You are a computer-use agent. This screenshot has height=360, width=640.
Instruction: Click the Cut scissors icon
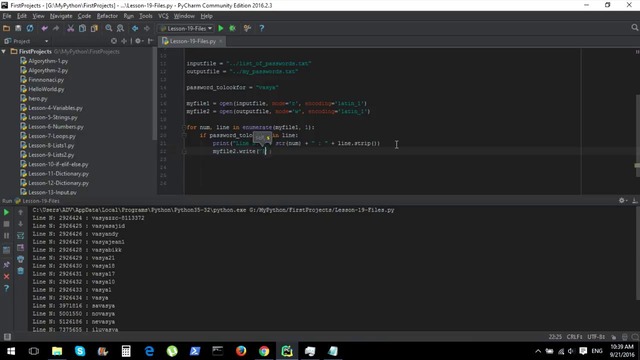[70, 28]
